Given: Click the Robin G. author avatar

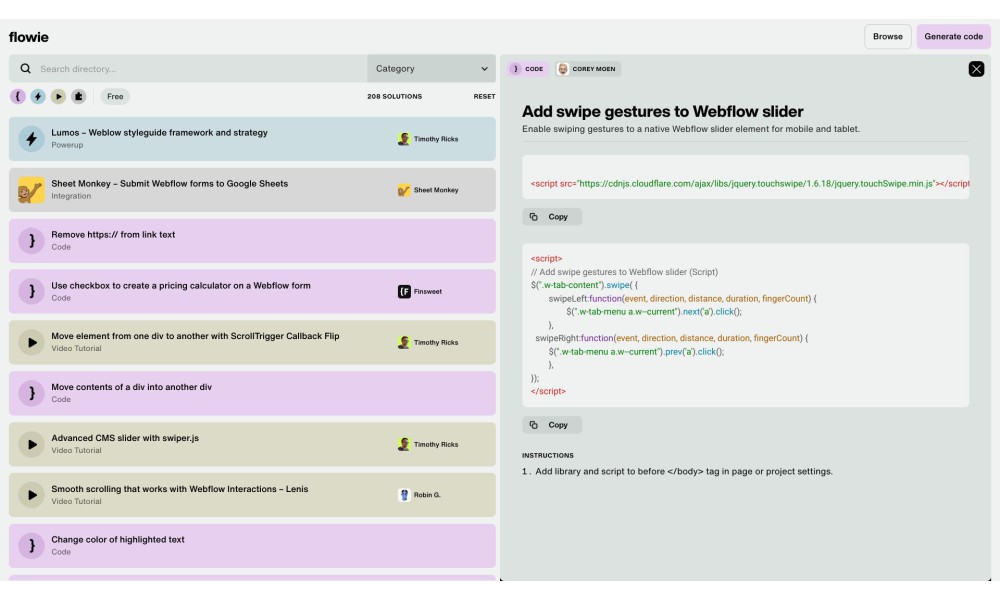Looking at the screenshot, I should [x=404, y=495].
